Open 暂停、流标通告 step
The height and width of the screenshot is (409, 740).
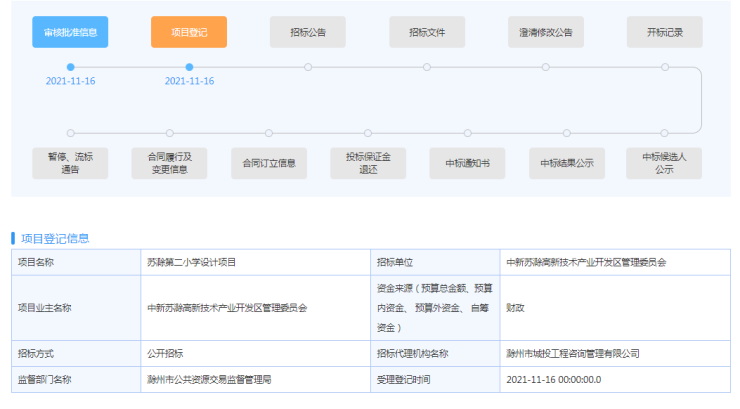coord(70,163)
